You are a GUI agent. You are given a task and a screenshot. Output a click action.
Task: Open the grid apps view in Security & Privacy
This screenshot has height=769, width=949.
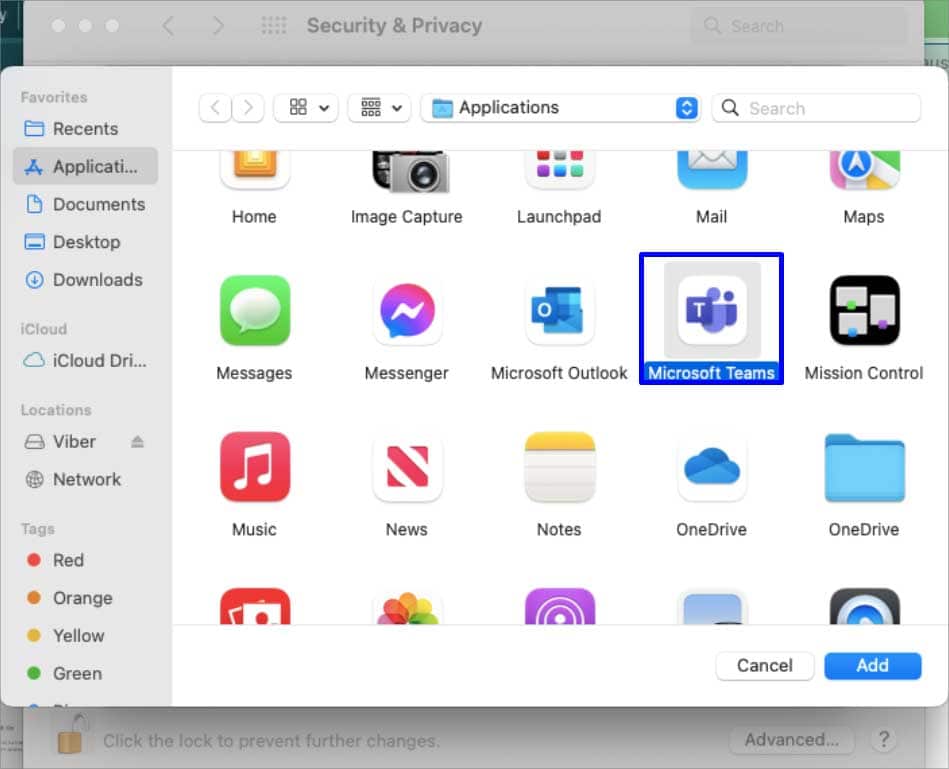pyautogui.click(x=274, y=25)
